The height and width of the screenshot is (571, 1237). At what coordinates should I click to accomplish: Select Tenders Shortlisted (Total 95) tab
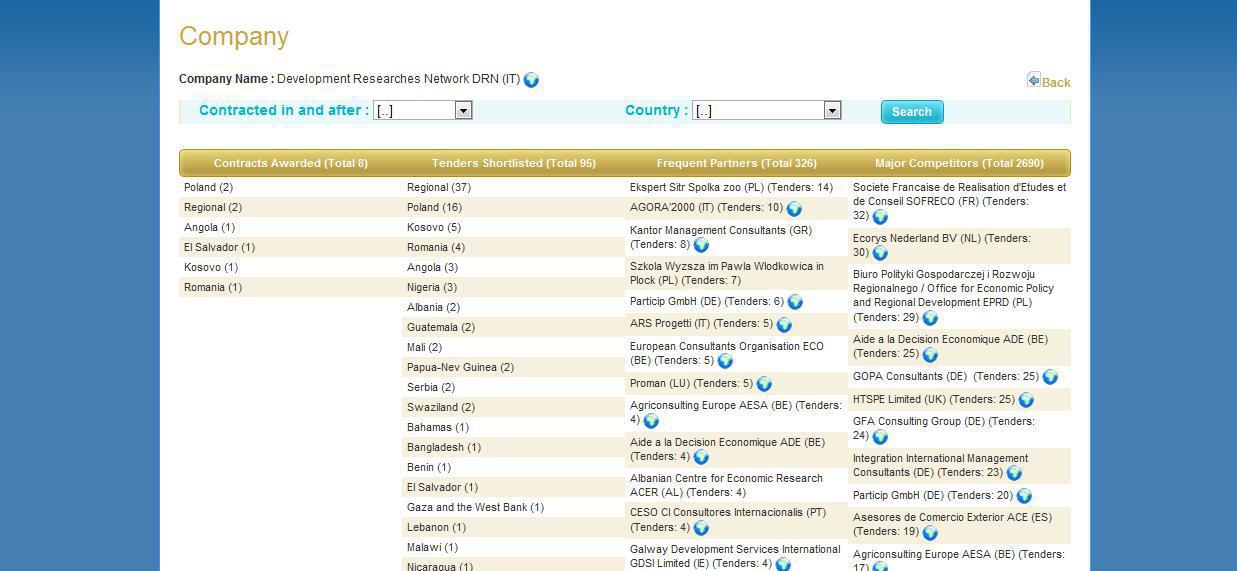click(x=514, y=163)
